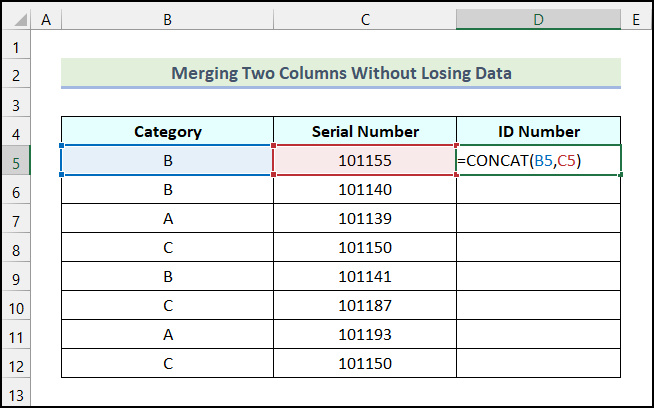Select row 12 header

16,363
